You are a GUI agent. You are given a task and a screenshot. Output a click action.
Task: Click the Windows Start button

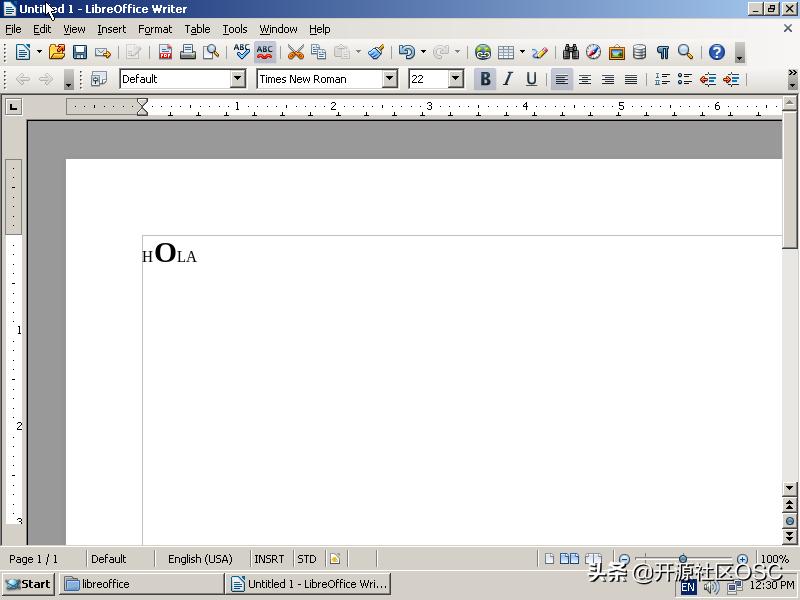pos(29,584)
